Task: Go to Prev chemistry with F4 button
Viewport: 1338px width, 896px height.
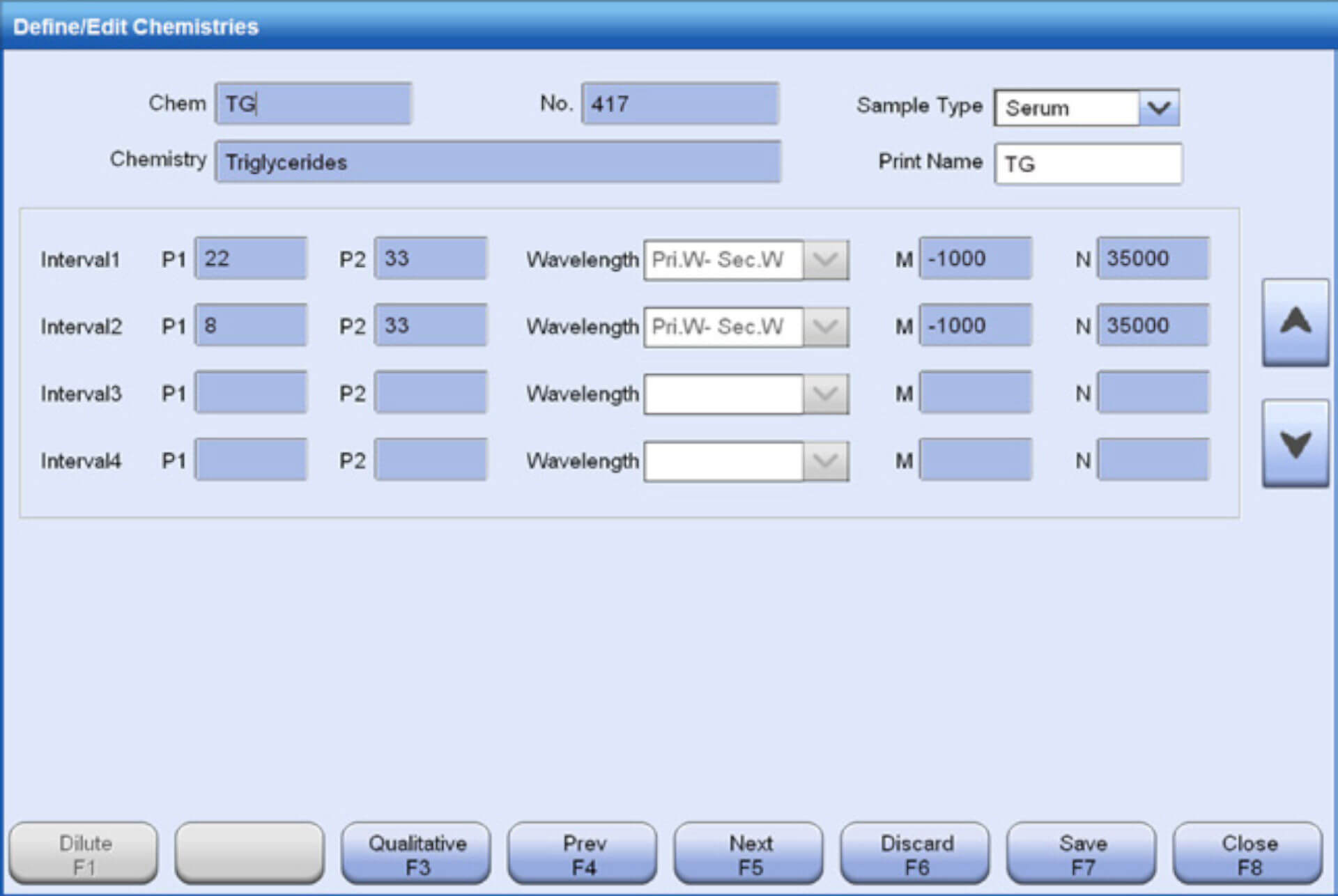Action: point(584,854)
